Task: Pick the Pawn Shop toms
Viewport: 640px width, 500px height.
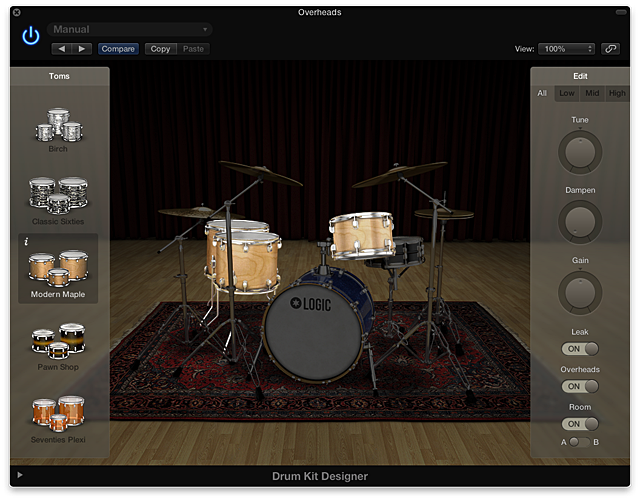Action: (58, 347)
